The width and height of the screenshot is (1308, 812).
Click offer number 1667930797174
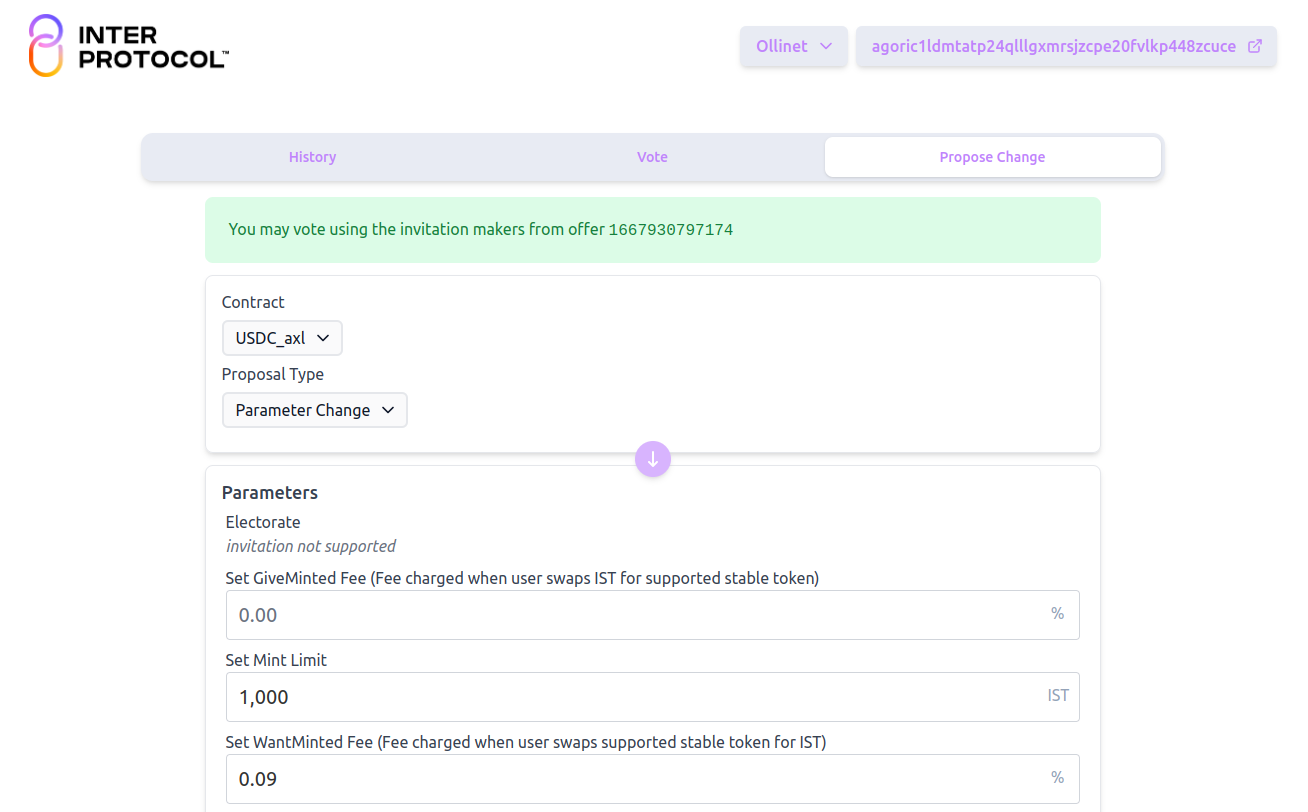coord(671,230)
